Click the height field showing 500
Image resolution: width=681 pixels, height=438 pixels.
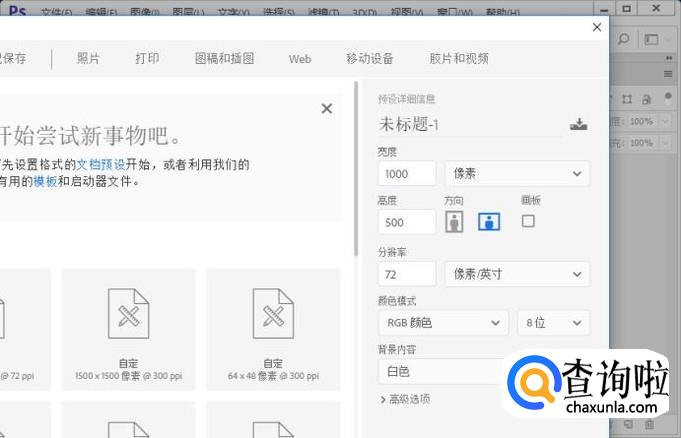tap(407, 222)
